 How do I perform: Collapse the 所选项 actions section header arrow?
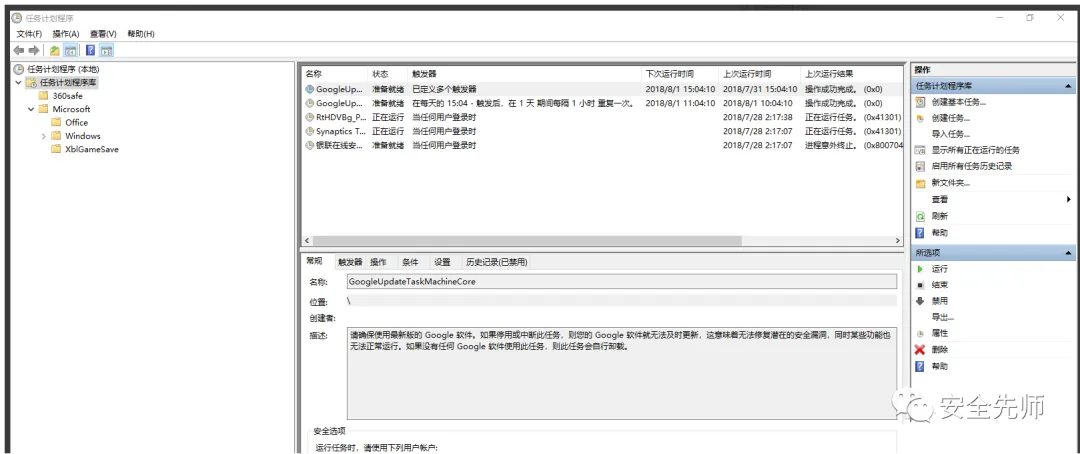pyautogui.click(x=1068, y=253)
